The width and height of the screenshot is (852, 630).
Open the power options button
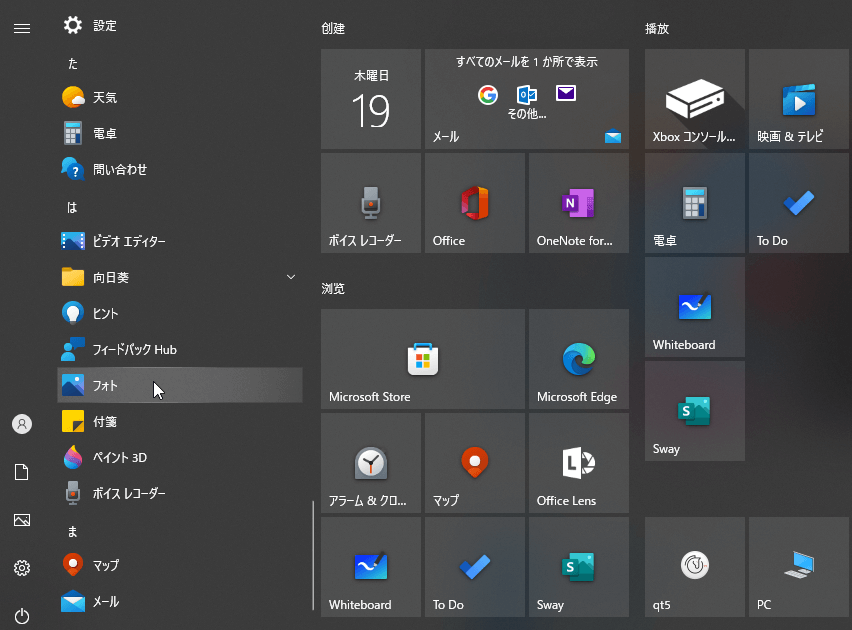point(22,616)
